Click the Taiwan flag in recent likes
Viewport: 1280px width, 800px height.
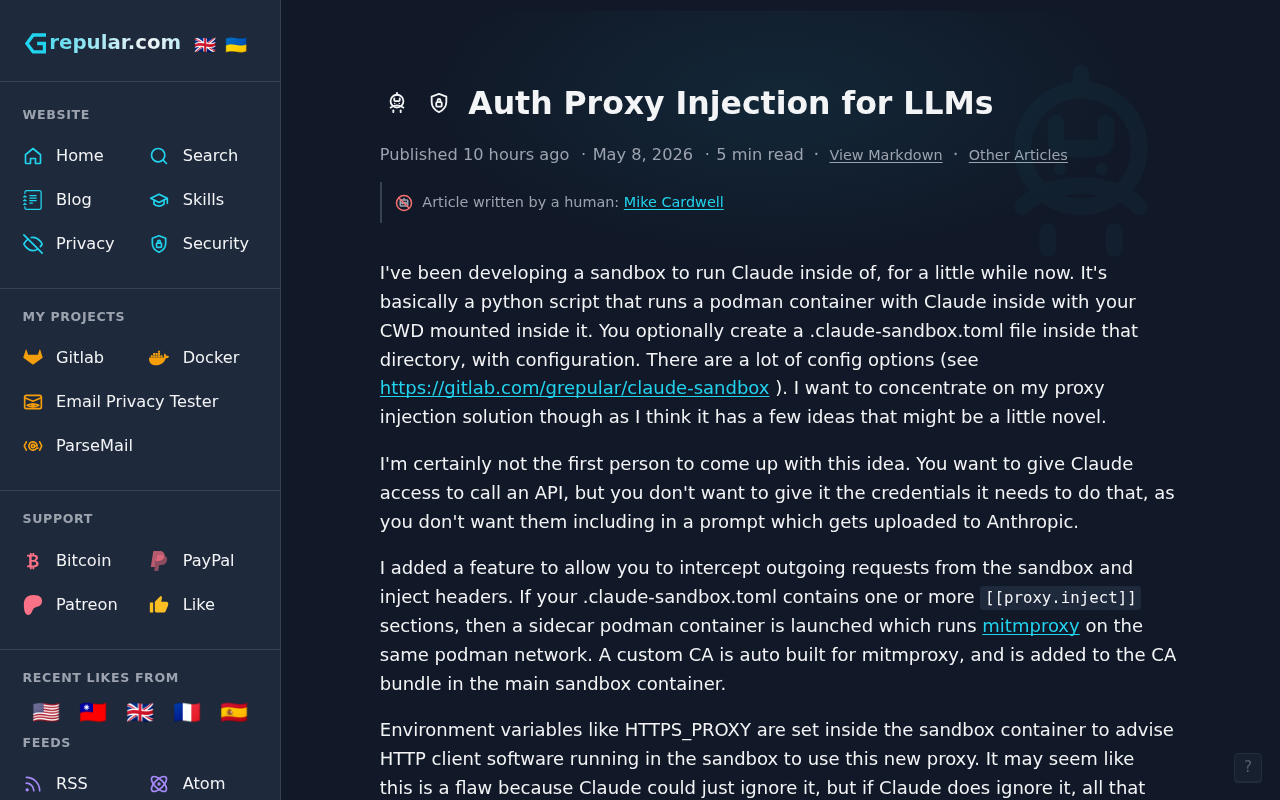tap(93, 713)
